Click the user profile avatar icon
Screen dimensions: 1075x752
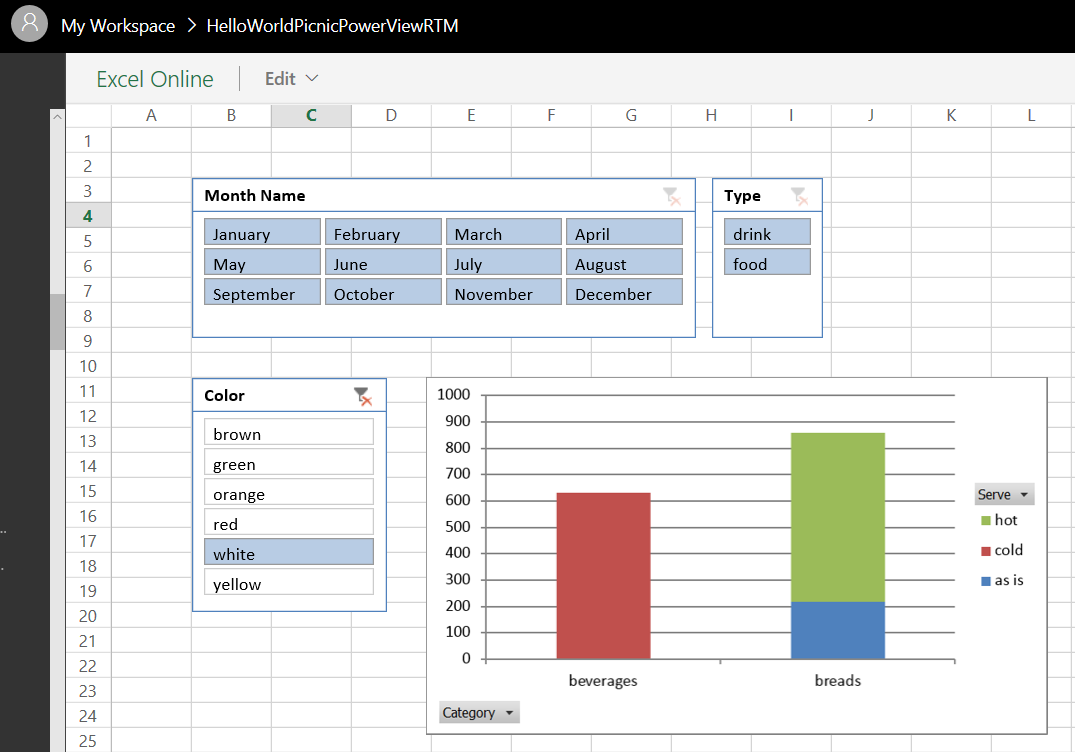click(x=29, y=23)
